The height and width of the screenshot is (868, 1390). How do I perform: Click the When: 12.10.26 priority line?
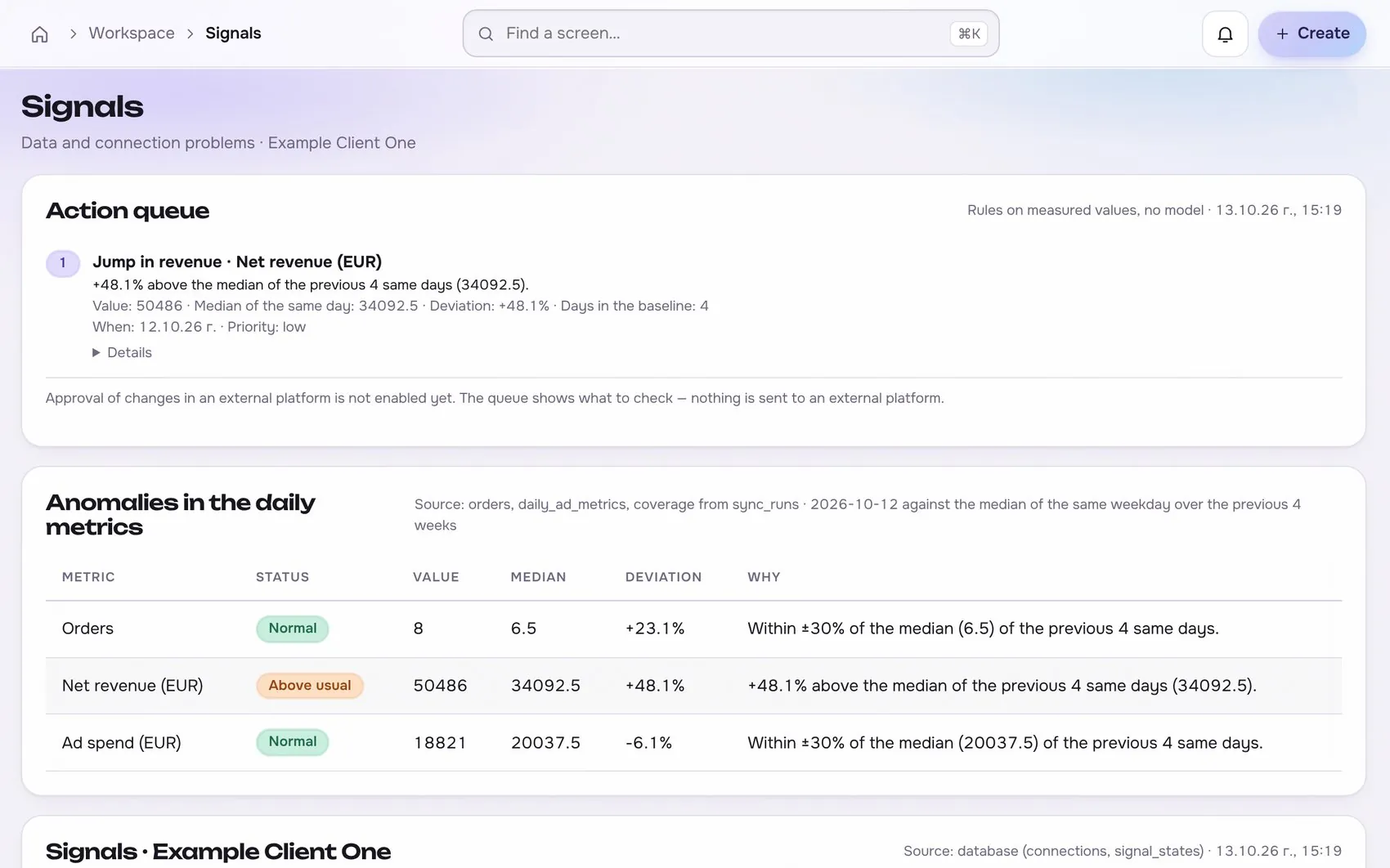(199, 327)
